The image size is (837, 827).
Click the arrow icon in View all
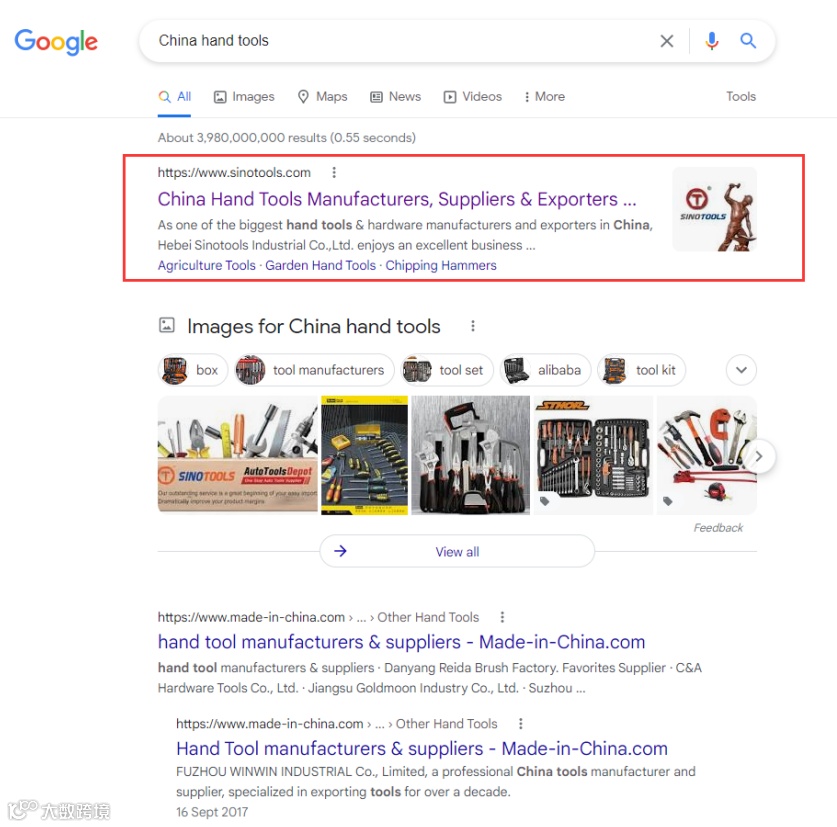(x=341, y=551)
